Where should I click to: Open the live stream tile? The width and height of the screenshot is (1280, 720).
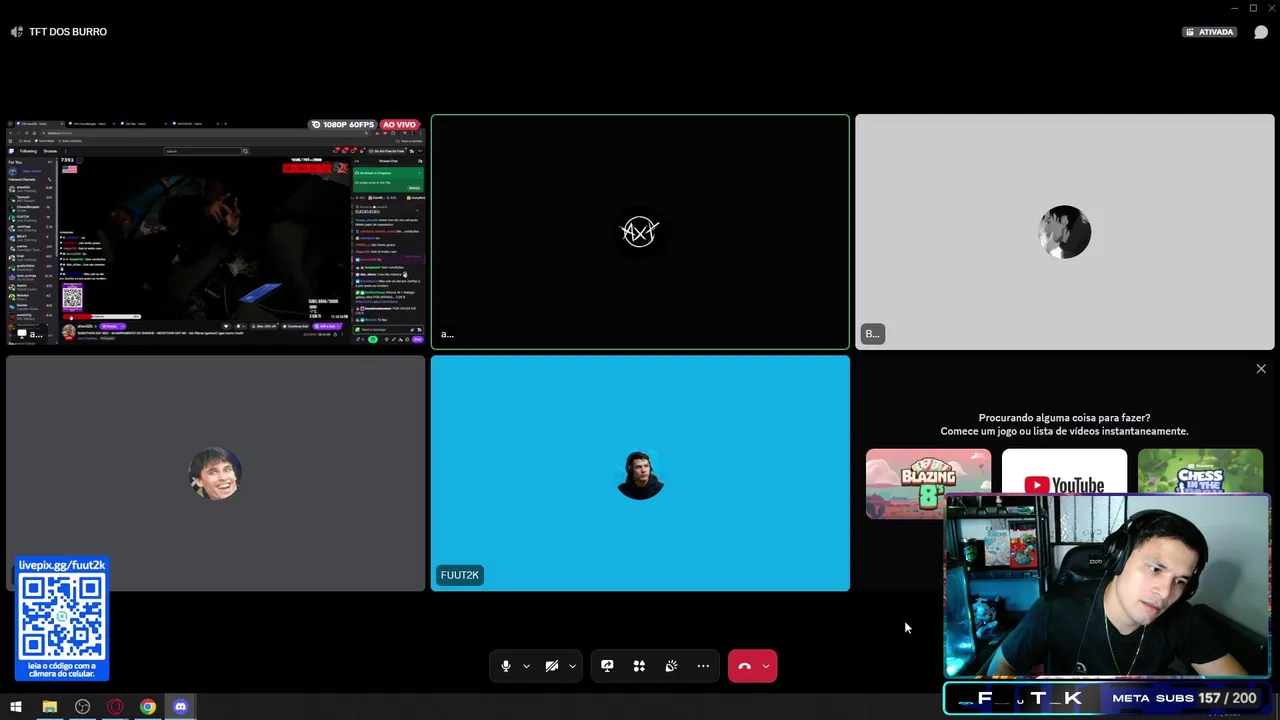pos(215,232)
